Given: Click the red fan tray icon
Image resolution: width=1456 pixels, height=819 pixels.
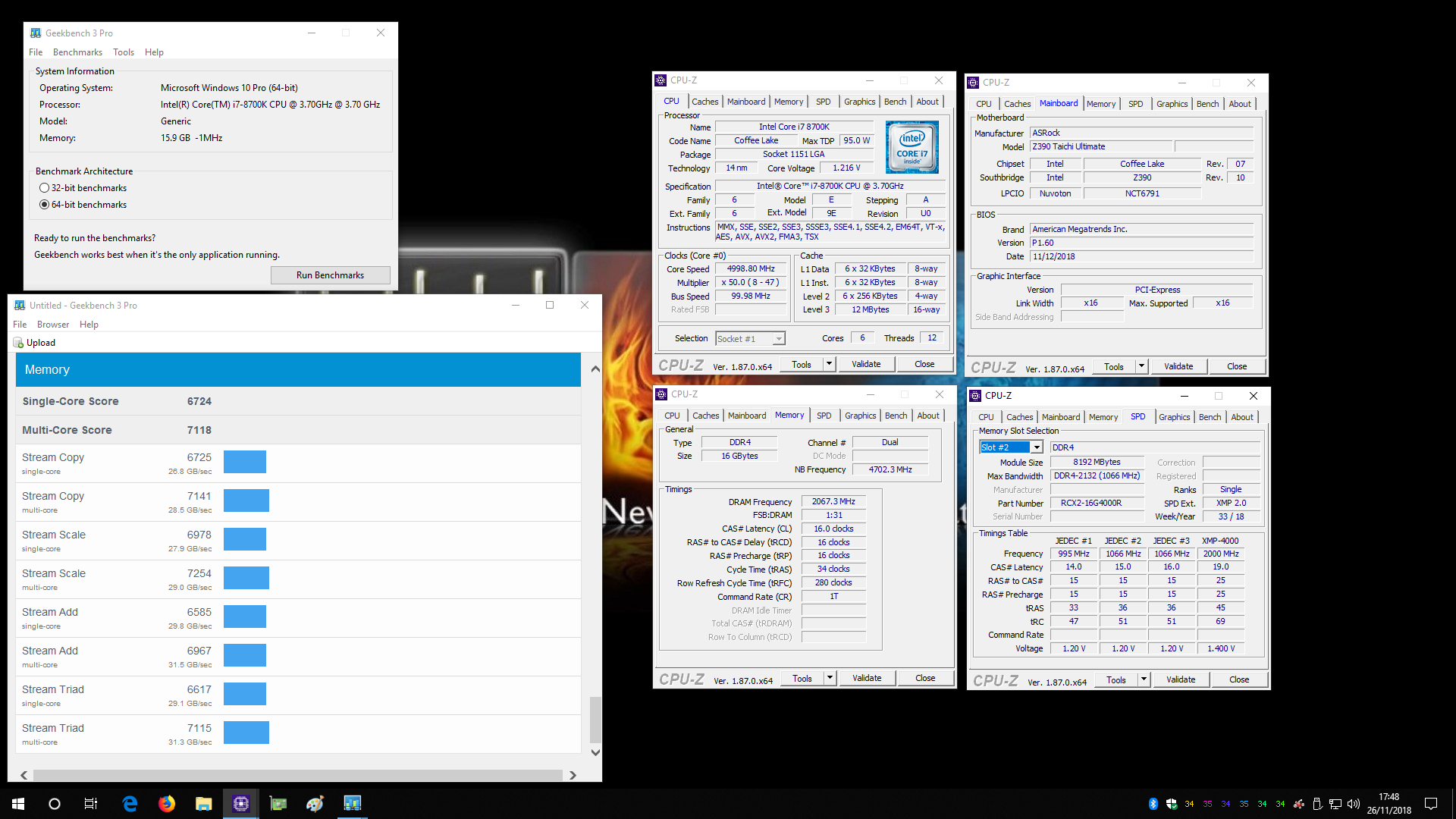Looking at the screenshot, I should pyautogui.click(x=1299, y=804).
